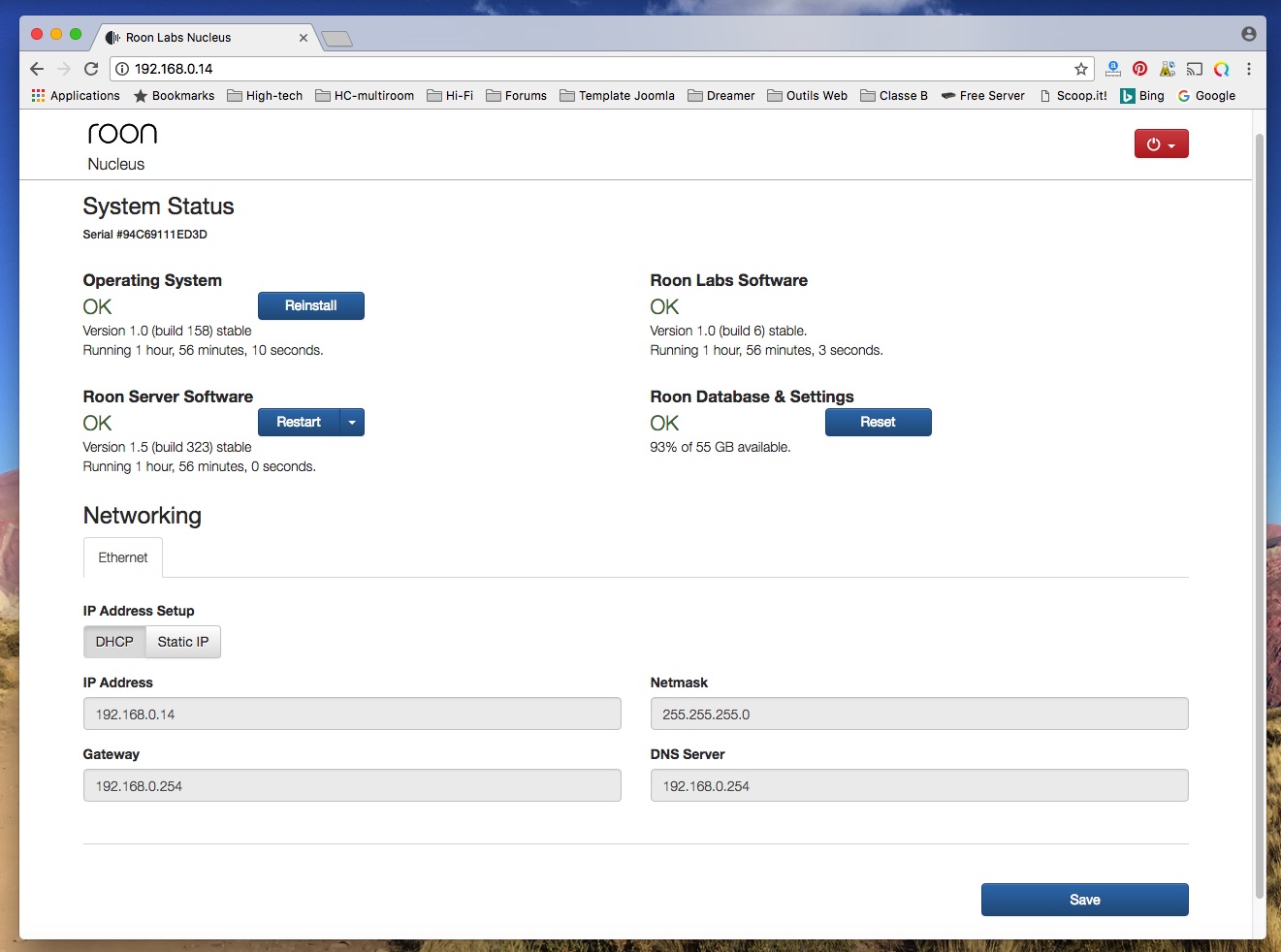The image size is (1281, 952).
Task: Open the Chrome three-dot menu
Action: (1249, 69)
